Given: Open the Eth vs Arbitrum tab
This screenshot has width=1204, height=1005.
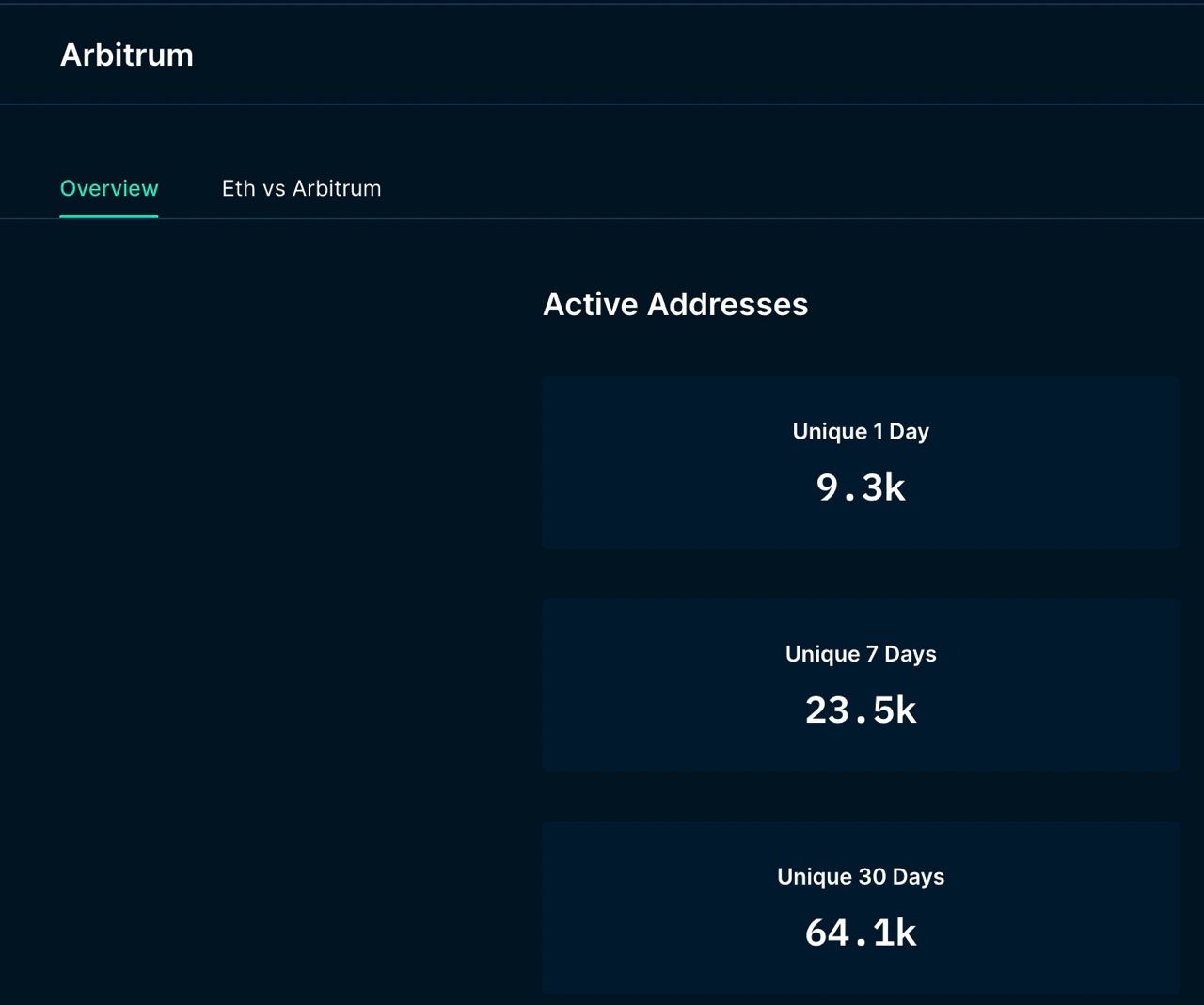Looking at the screenshot, I should 301,188.
